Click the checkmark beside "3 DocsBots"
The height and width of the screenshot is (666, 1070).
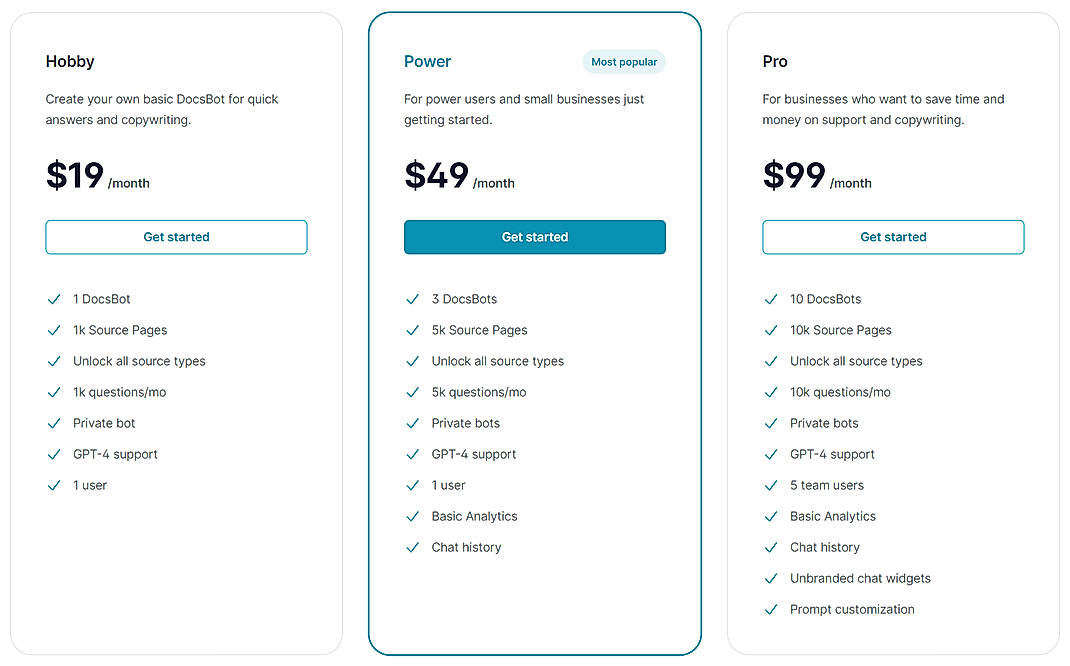pos(412,298)
